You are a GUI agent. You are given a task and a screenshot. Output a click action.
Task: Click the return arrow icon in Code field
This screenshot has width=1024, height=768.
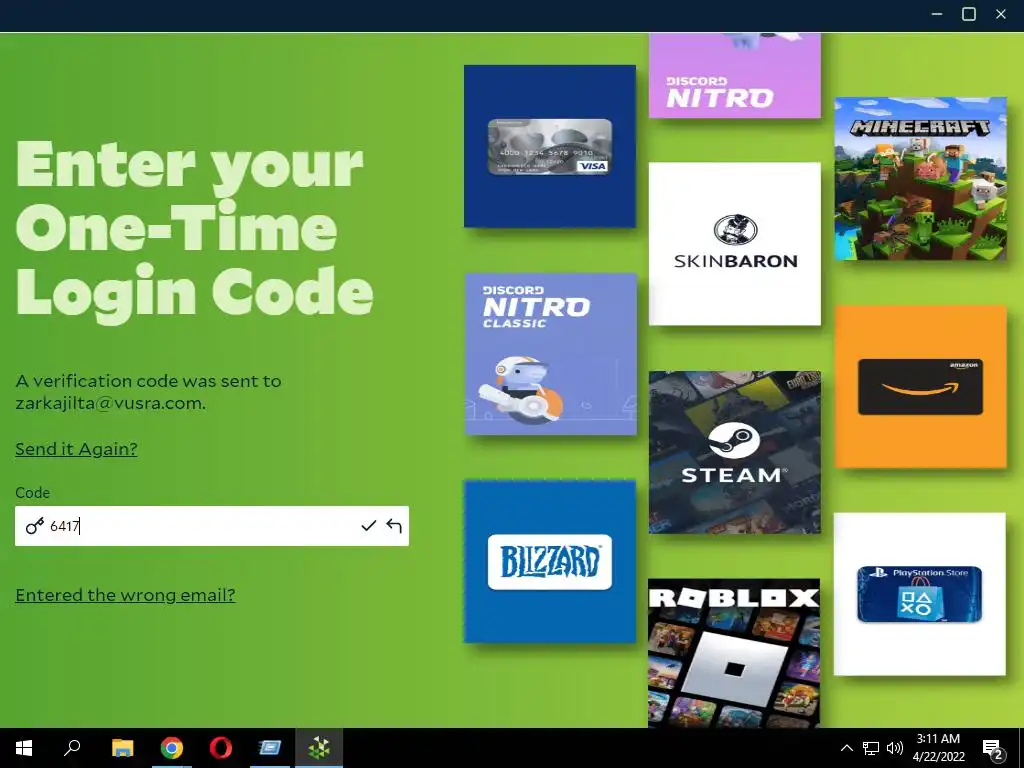coord(393,526)
